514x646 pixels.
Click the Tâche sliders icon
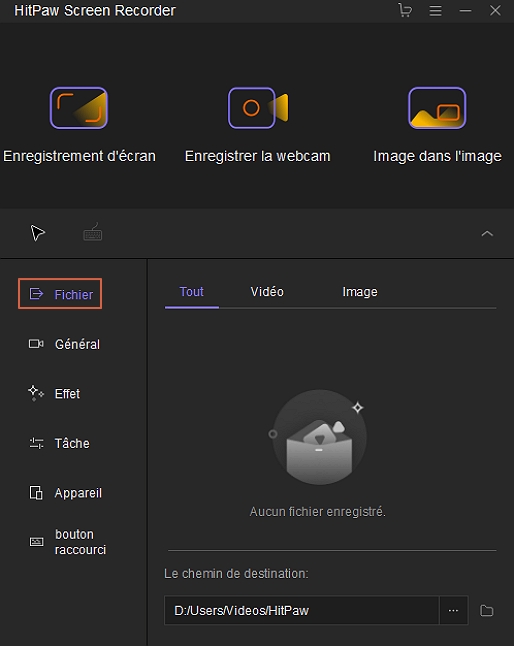coord(36,443)
